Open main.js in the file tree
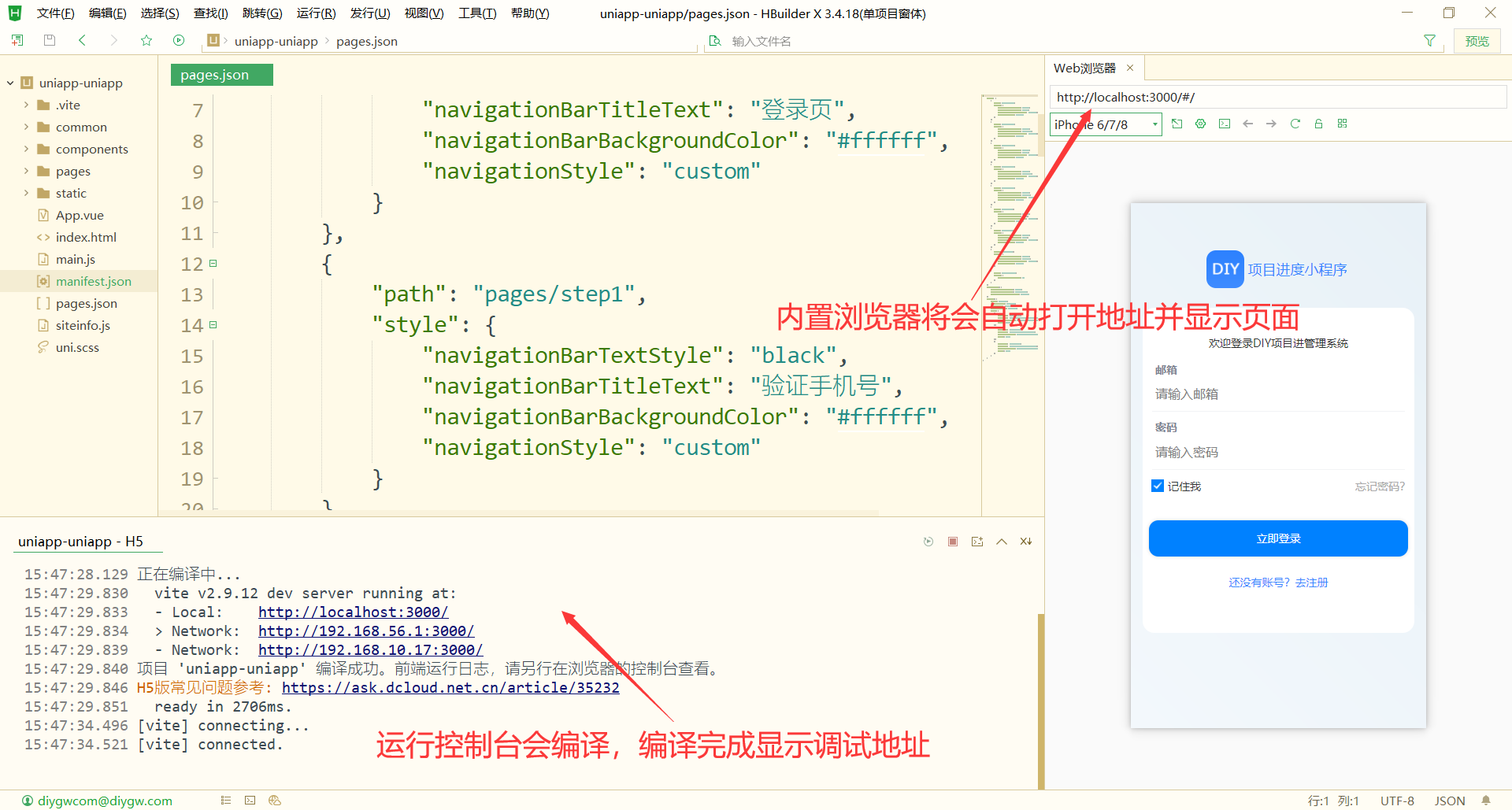 click(76, 259)
